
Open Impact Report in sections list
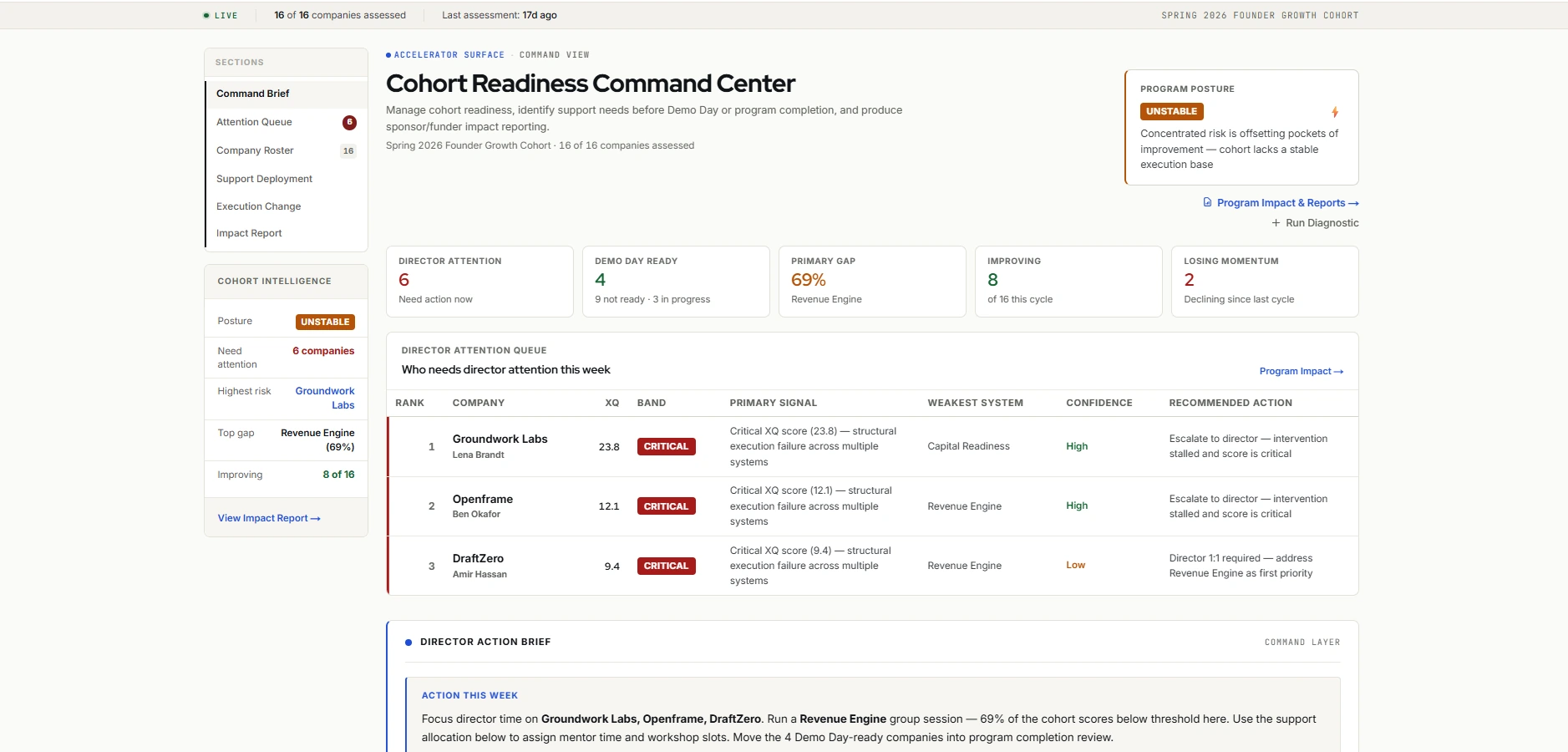tap(287, 233)
